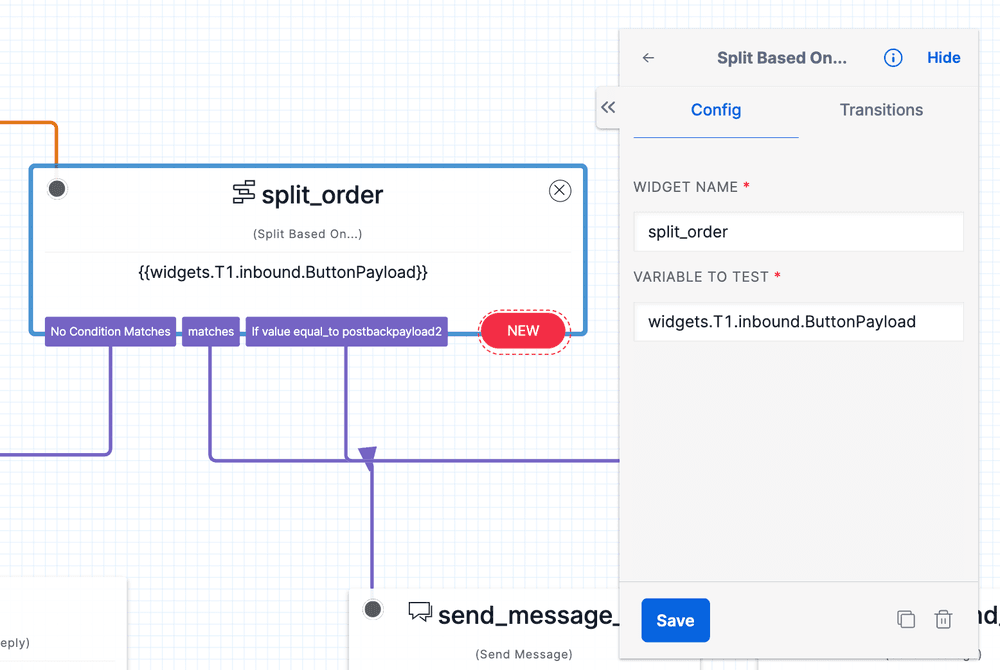Click the Split Based On icon beside split_order
1000x670 pixels.
[x=243, y=194]
